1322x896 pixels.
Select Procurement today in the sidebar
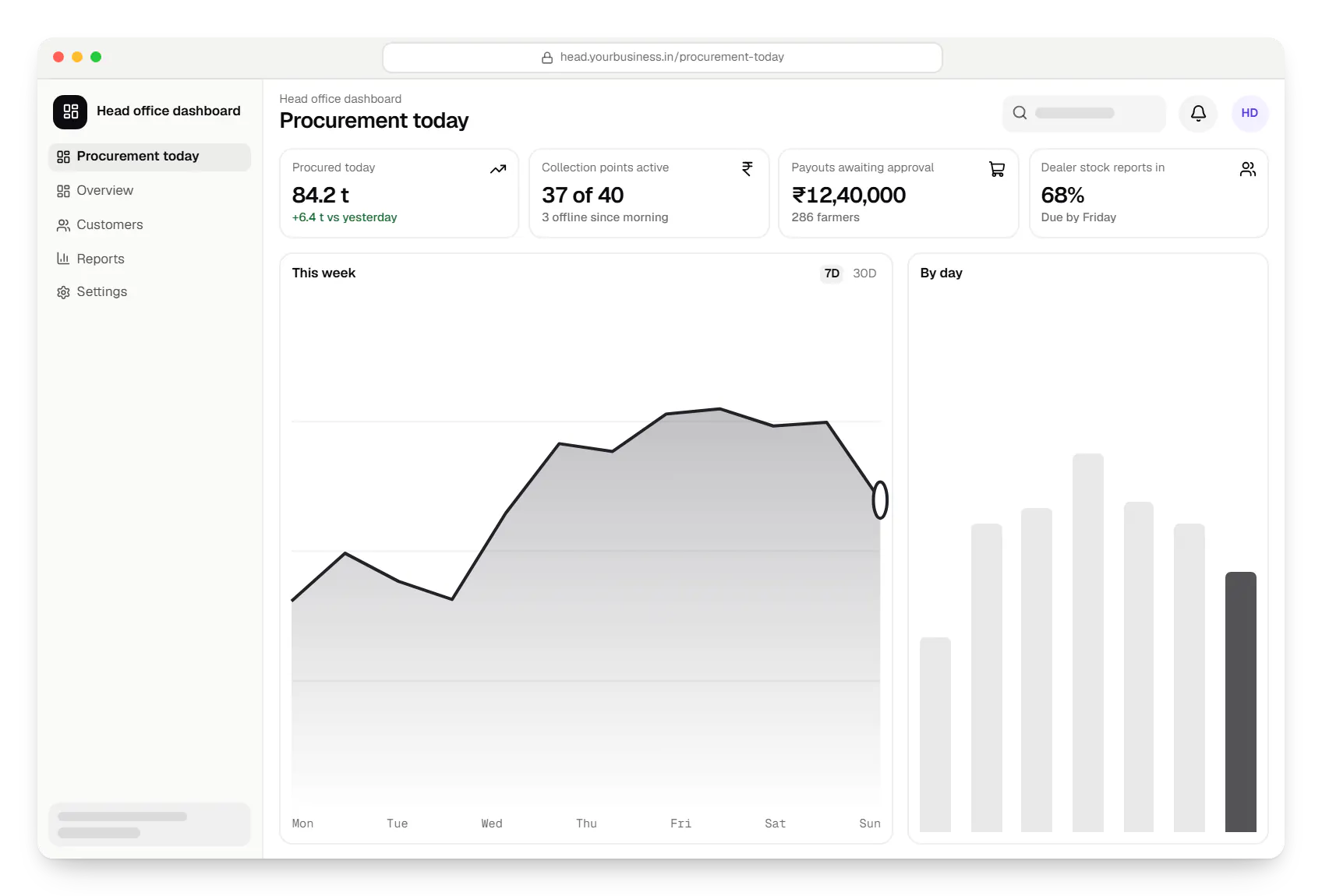150,157
